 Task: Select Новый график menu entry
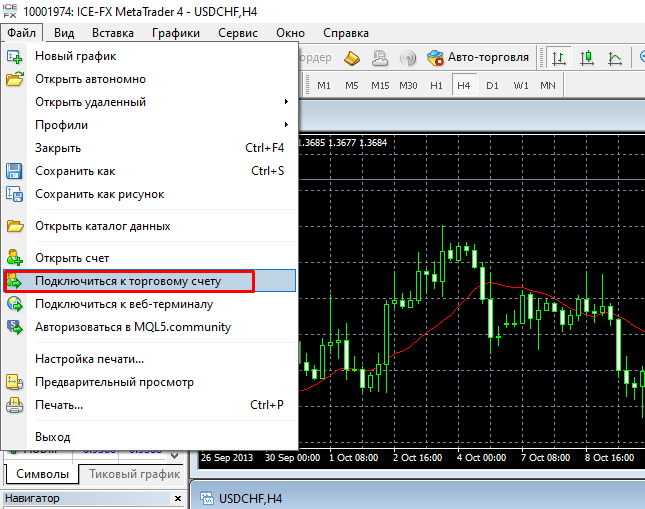(x=150, y=56)
